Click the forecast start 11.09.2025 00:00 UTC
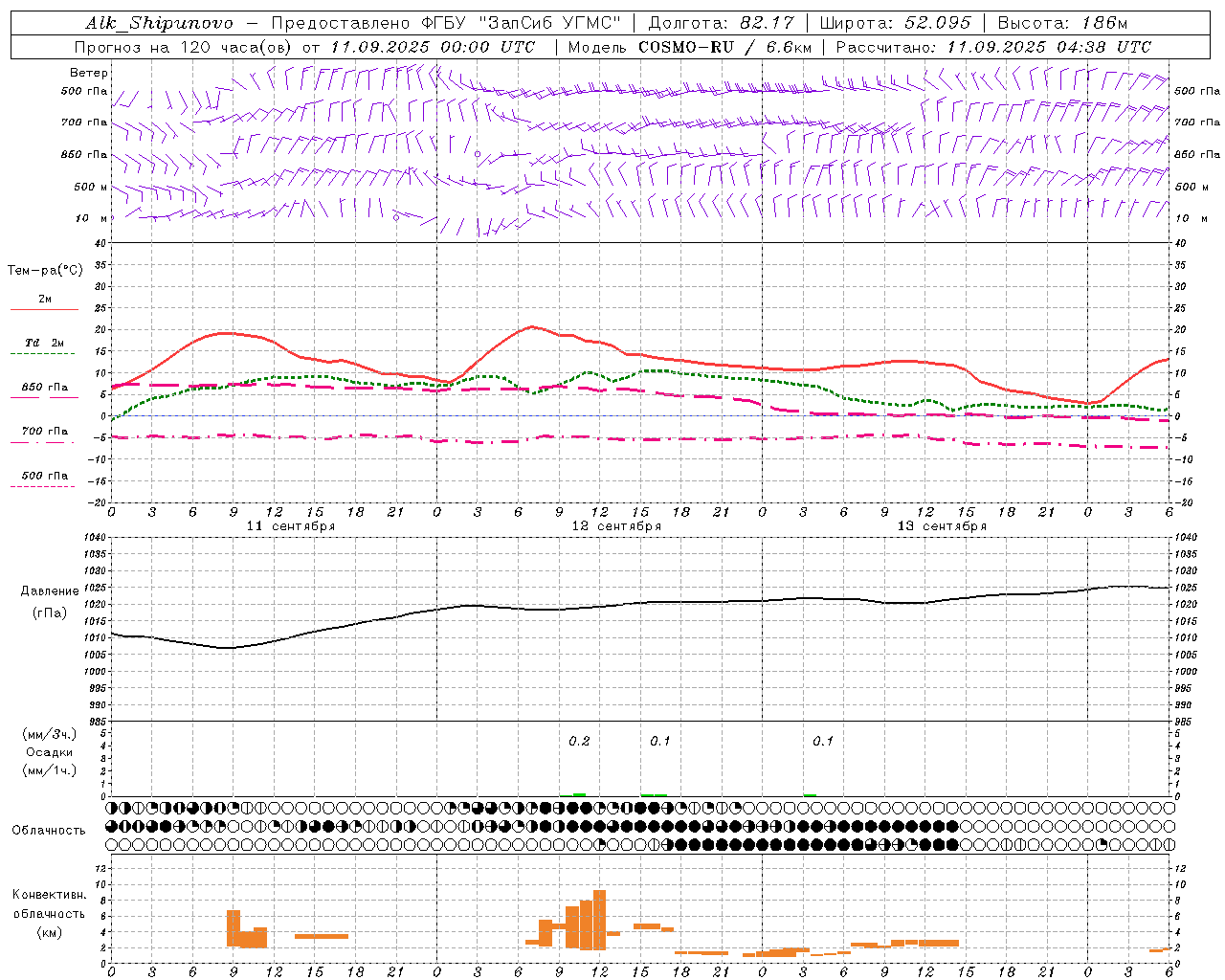 coord(433,47)
